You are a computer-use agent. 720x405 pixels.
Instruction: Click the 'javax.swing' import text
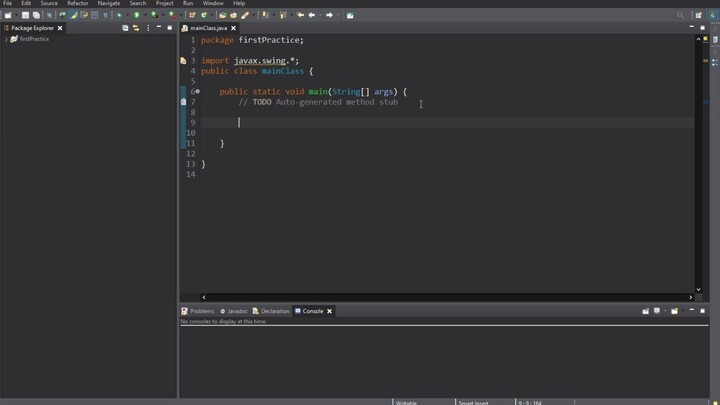pyautogui.click(x=259, y=61)
